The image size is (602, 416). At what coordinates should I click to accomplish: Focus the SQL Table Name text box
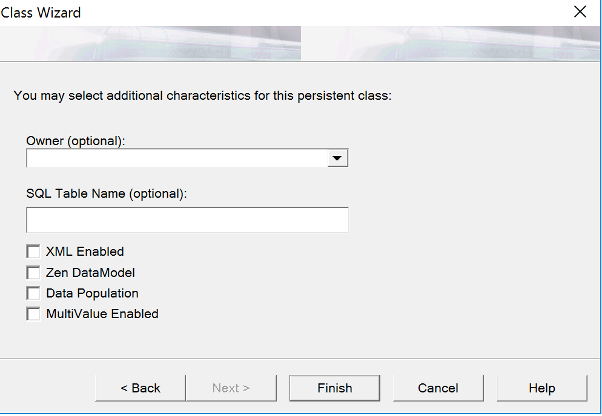pos(187,220)
